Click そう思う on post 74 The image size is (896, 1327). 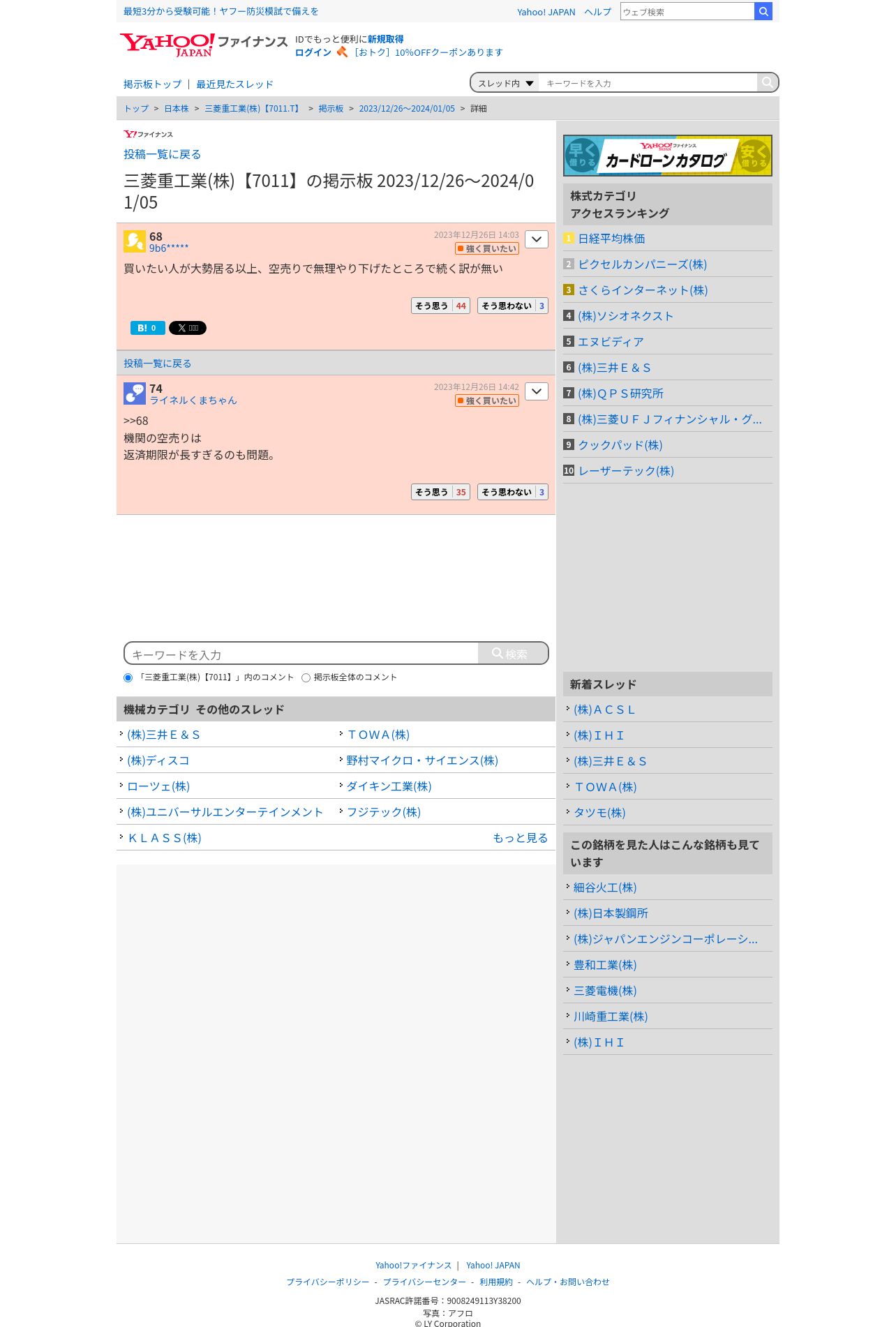coord(440,492)
